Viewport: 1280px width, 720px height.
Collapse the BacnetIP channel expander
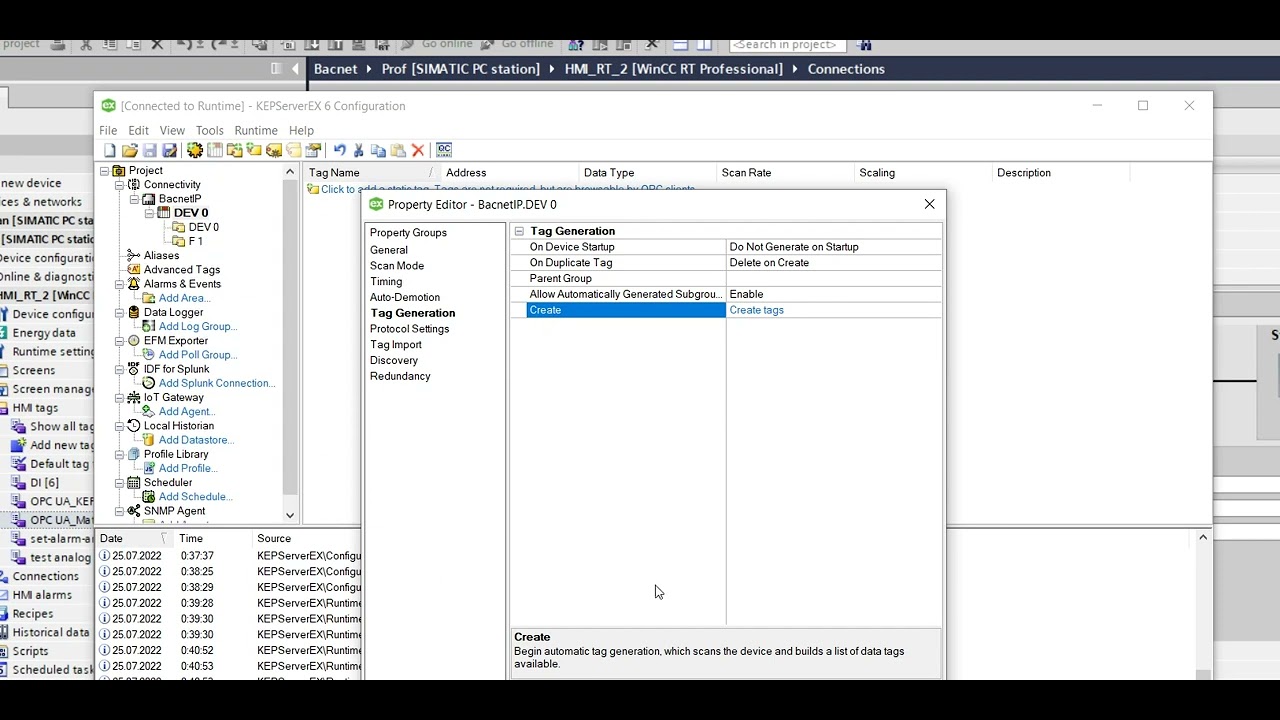click(x=134, y=199)
